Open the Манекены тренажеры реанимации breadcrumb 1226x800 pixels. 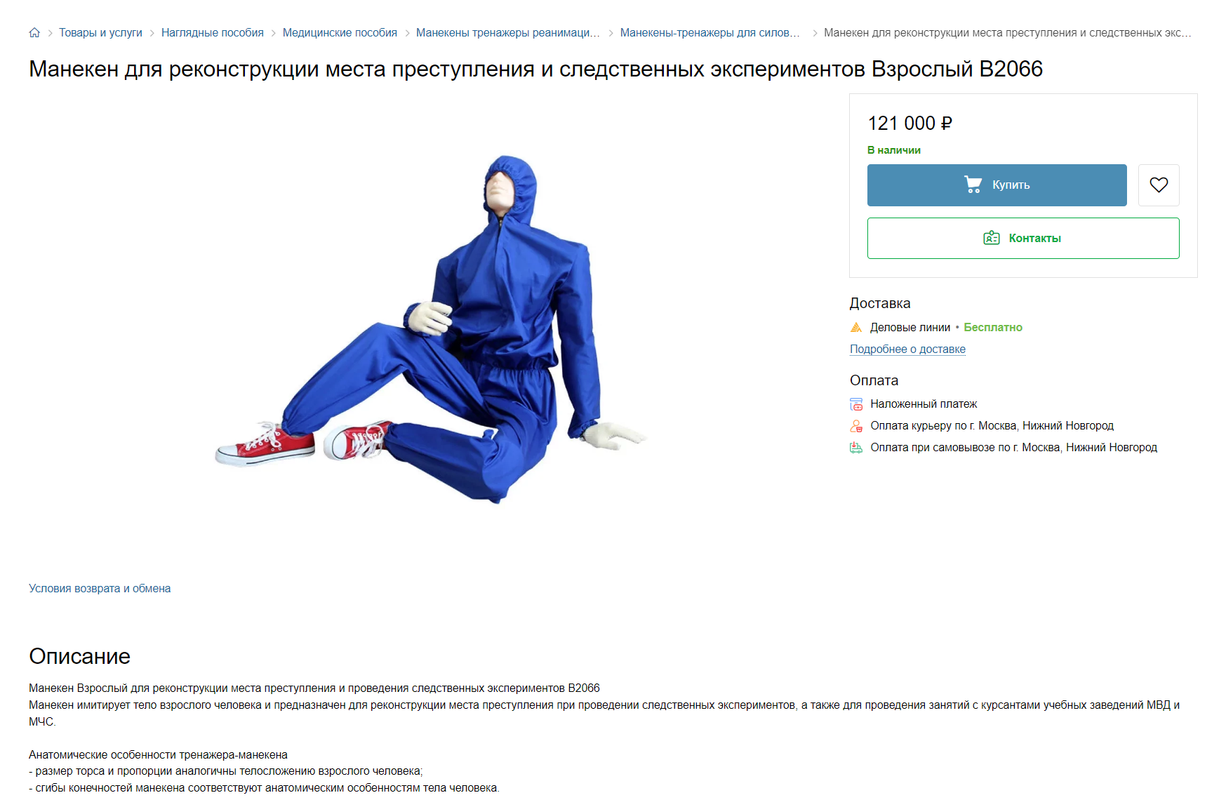coord(508,33)
